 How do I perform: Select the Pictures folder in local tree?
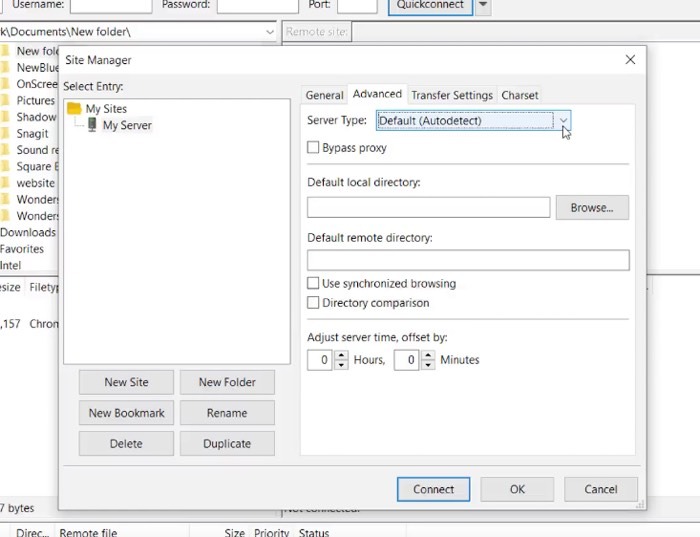35,100
